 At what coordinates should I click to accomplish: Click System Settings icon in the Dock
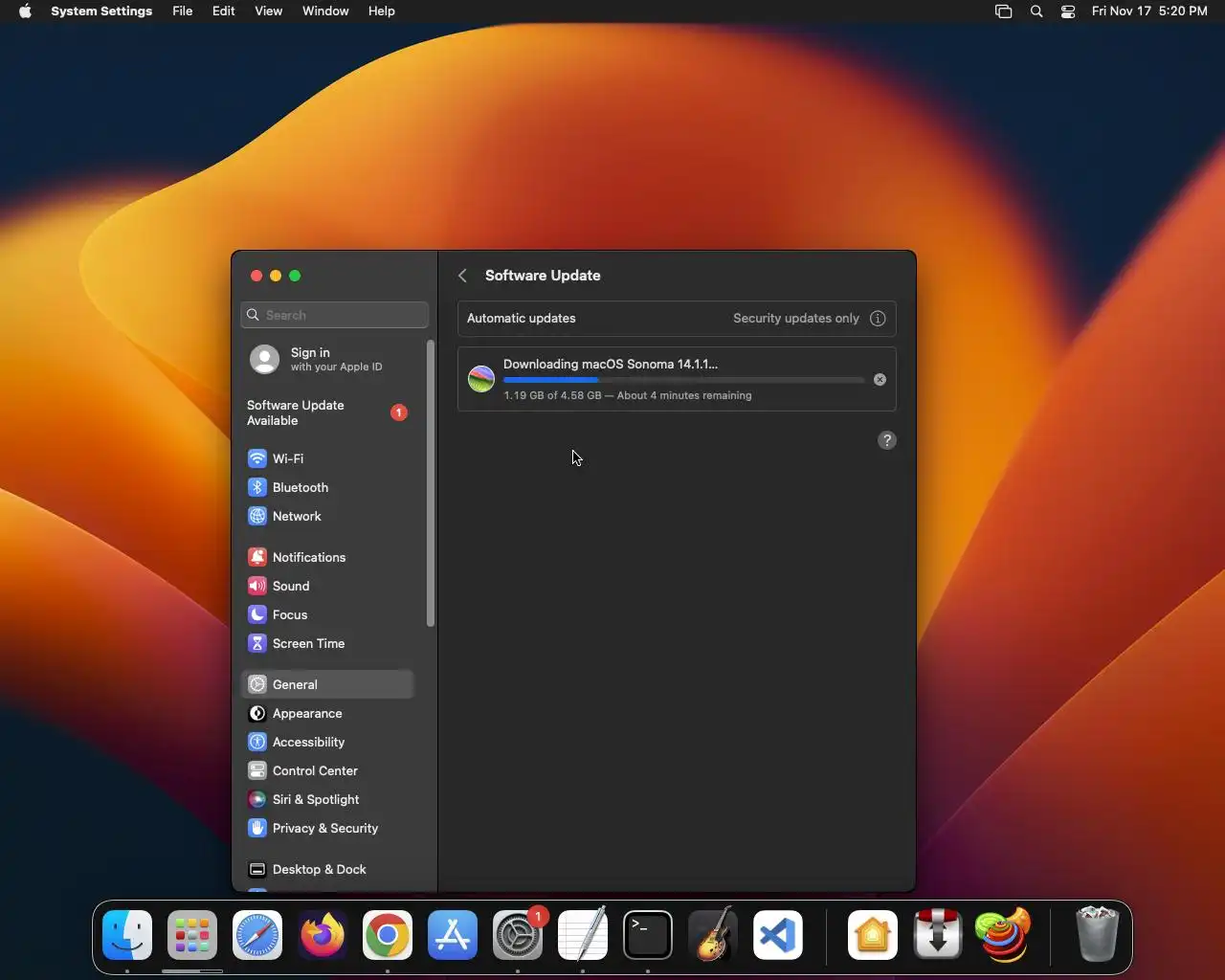518,935
